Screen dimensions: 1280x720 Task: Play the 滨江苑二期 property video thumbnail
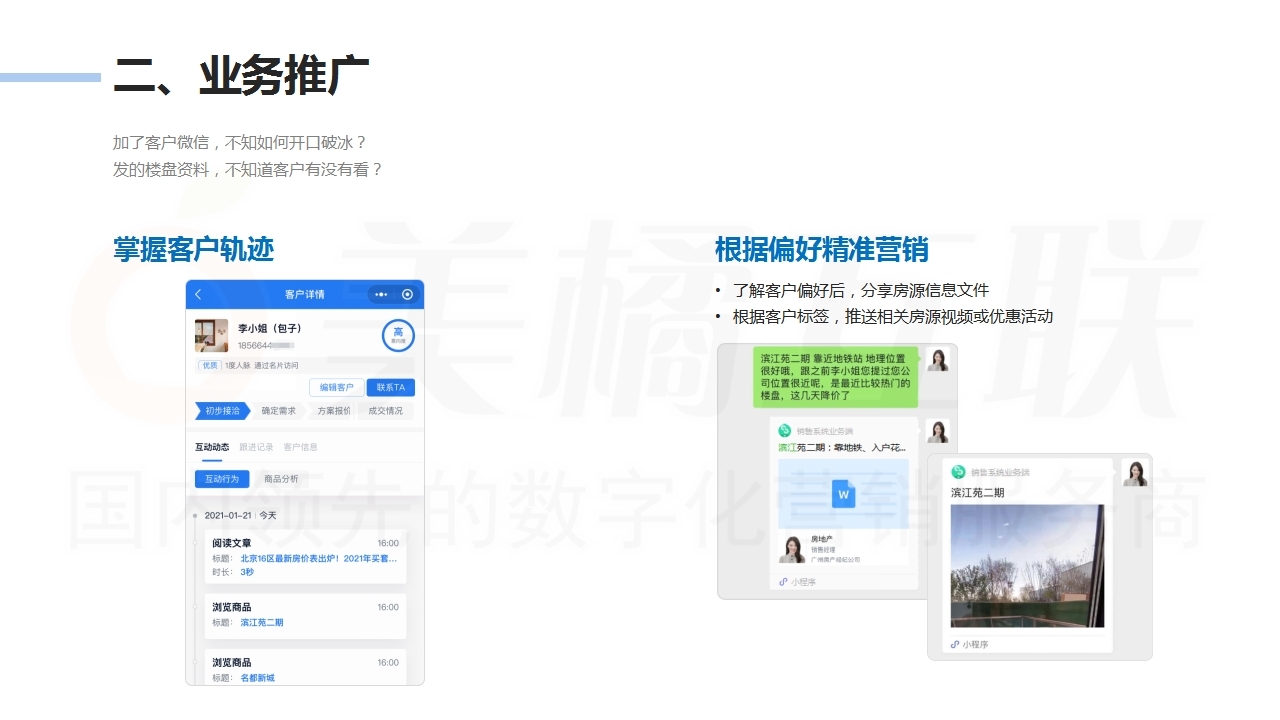click(1027, 566)
